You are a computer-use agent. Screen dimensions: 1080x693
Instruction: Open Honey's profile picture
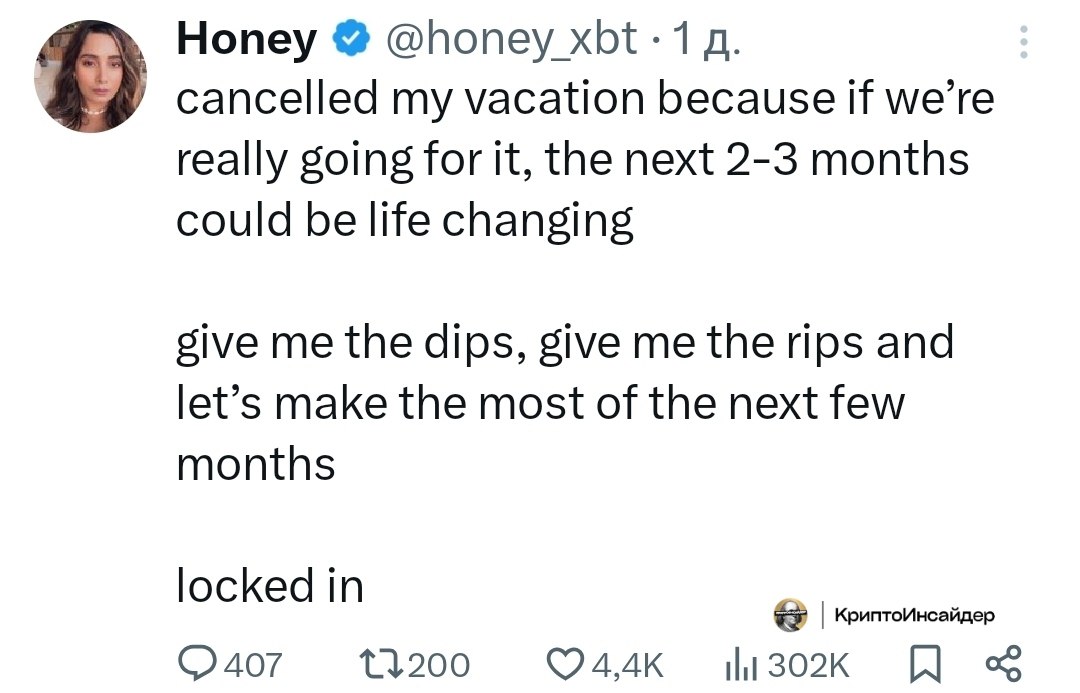click(90, 76)
